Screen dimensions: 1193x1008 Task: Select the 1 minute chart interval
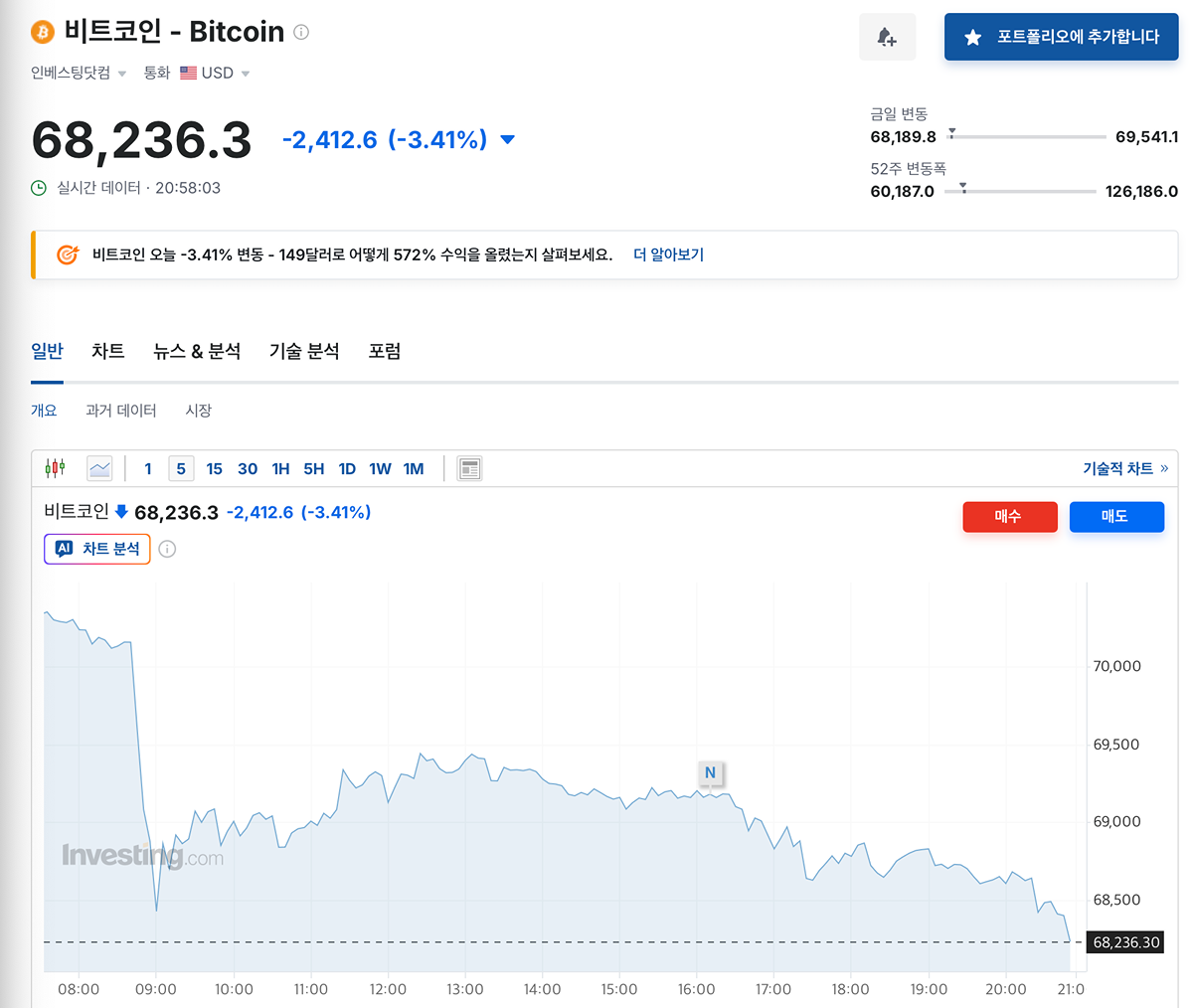(148, 468)
